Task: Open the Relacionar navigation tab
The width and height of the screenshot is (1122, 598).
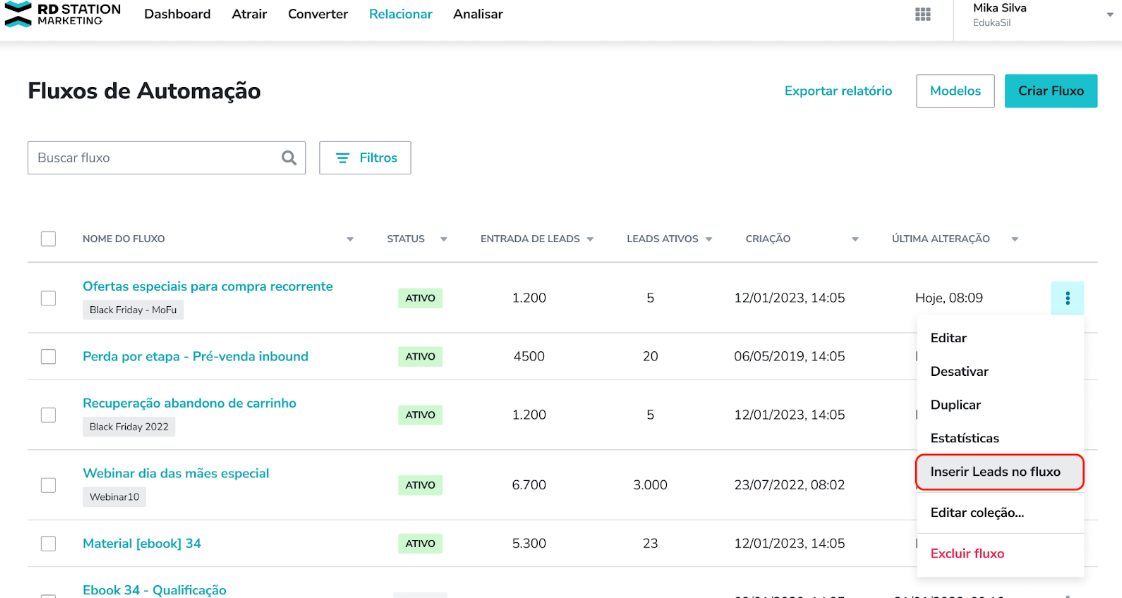Action: 401,14
